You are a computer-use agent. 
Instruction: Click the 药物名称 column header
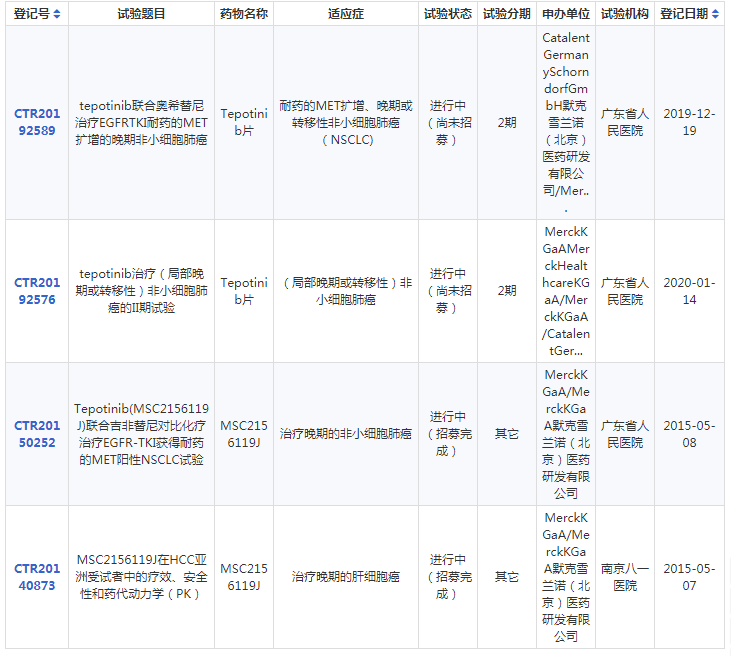coord(244,14)
